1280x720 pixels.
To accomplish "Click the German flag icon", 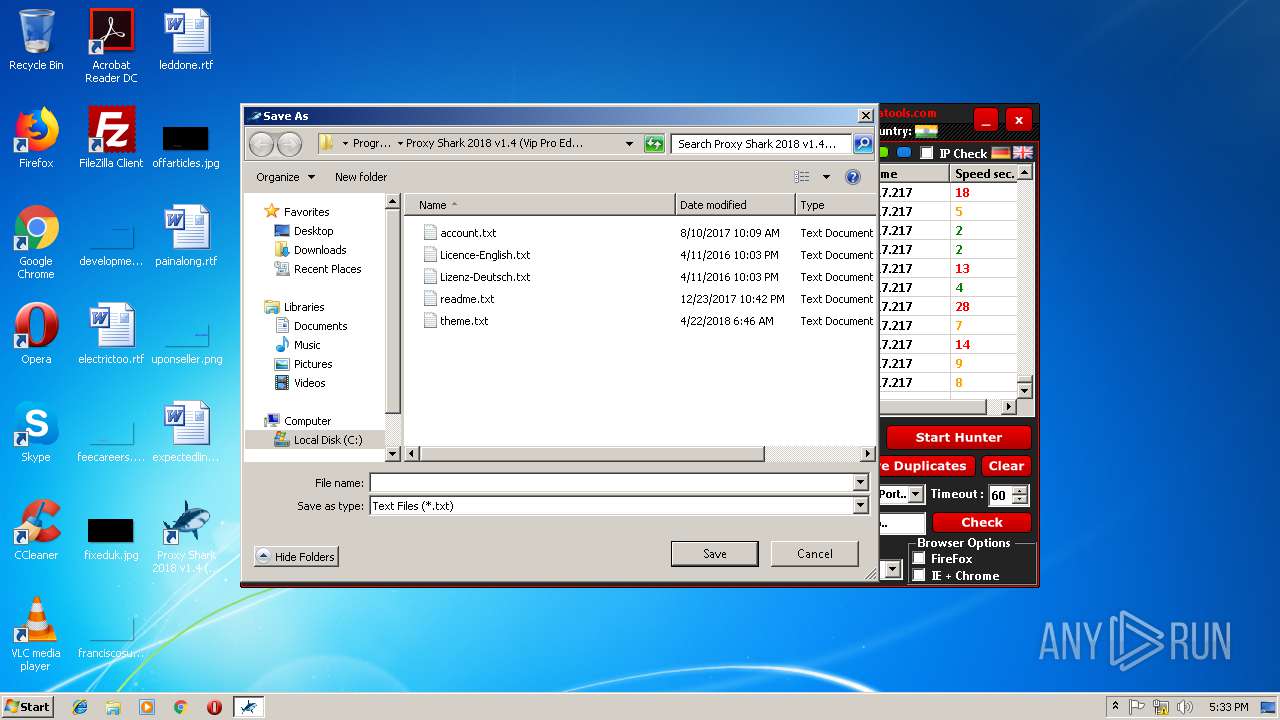I will pyautogui.click(x=1001, y=153).
